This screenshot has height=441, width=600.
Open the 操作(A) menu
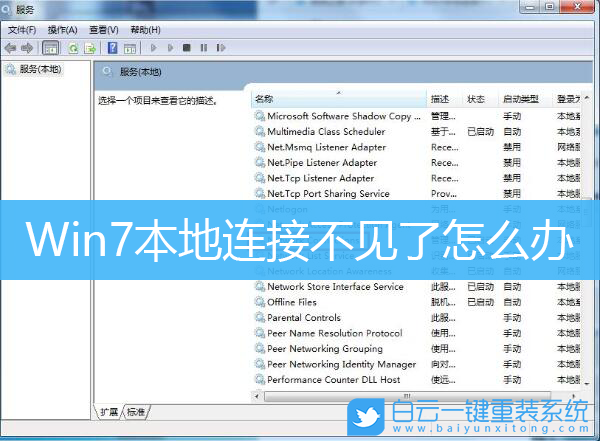[63, 30]
